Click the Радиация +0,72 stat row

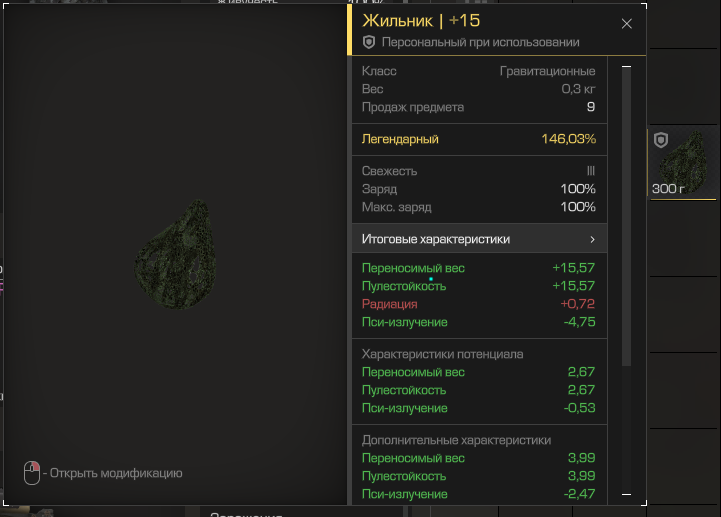pos(478,304)
